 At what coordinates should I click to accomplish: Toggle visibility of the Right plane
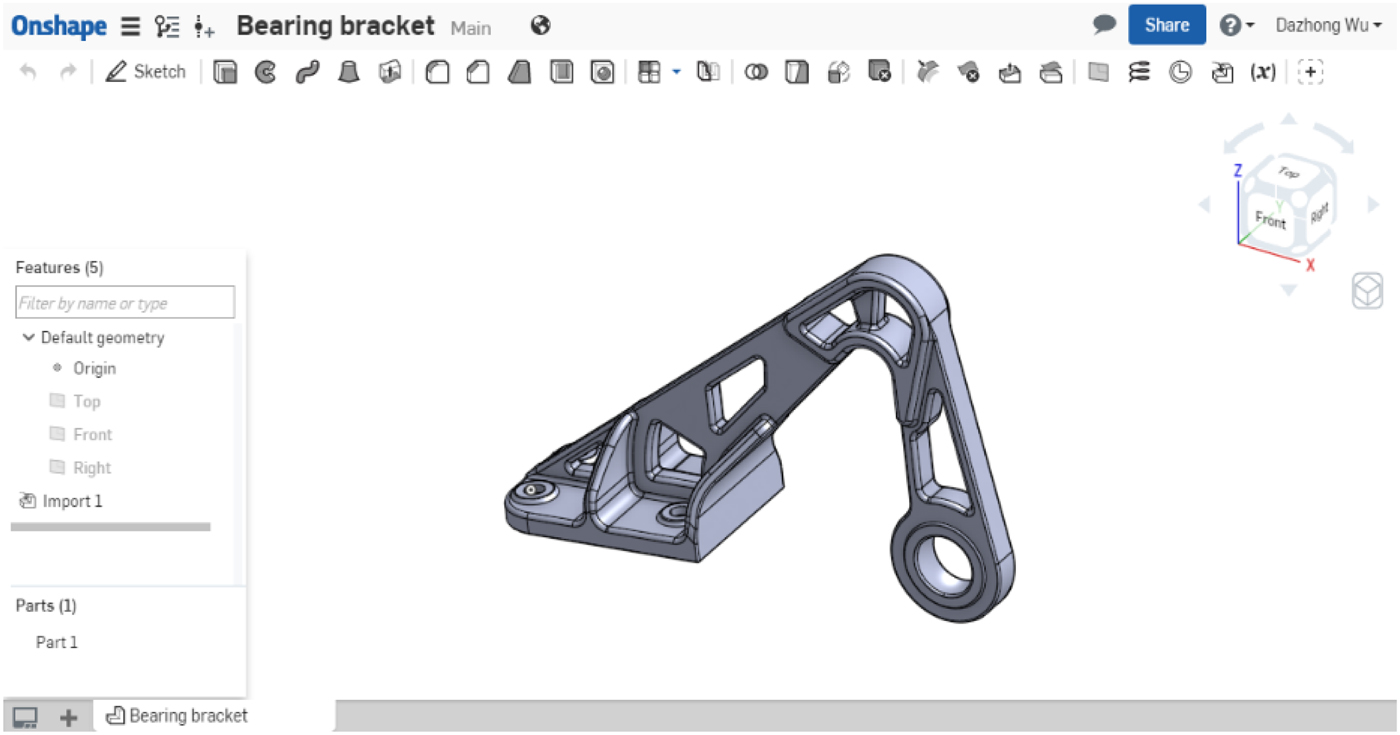click(x=58, y=467)
